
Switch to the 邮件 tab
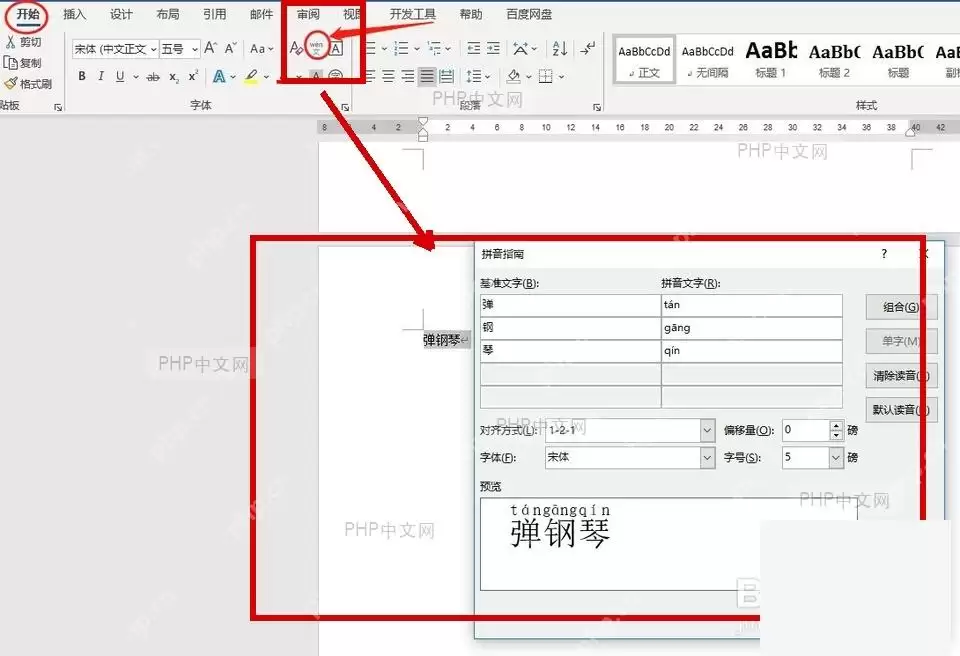(x=261, y=13)
